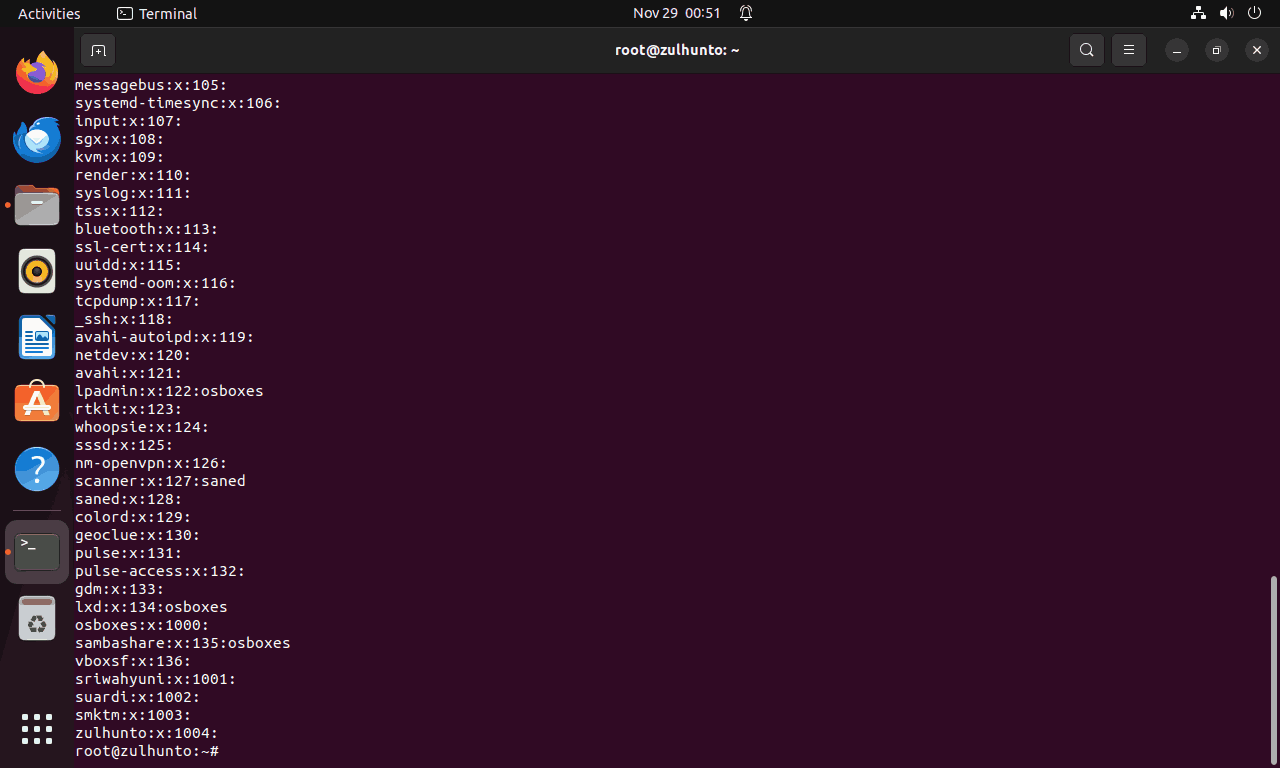This screenshot has width=1280, height=768.
Task: Click the line 'saned:x:128:'
Action: 129,499
